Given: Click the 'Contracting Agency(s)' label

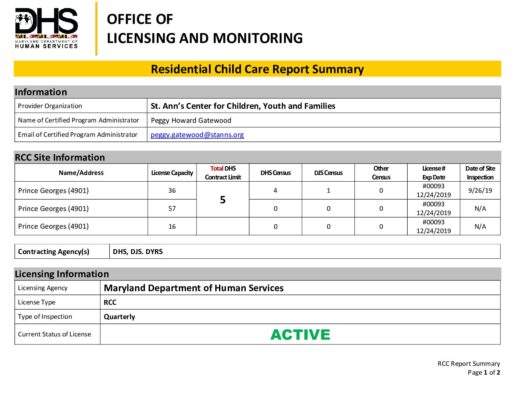Looking at the screenshot, I should 54,252.
